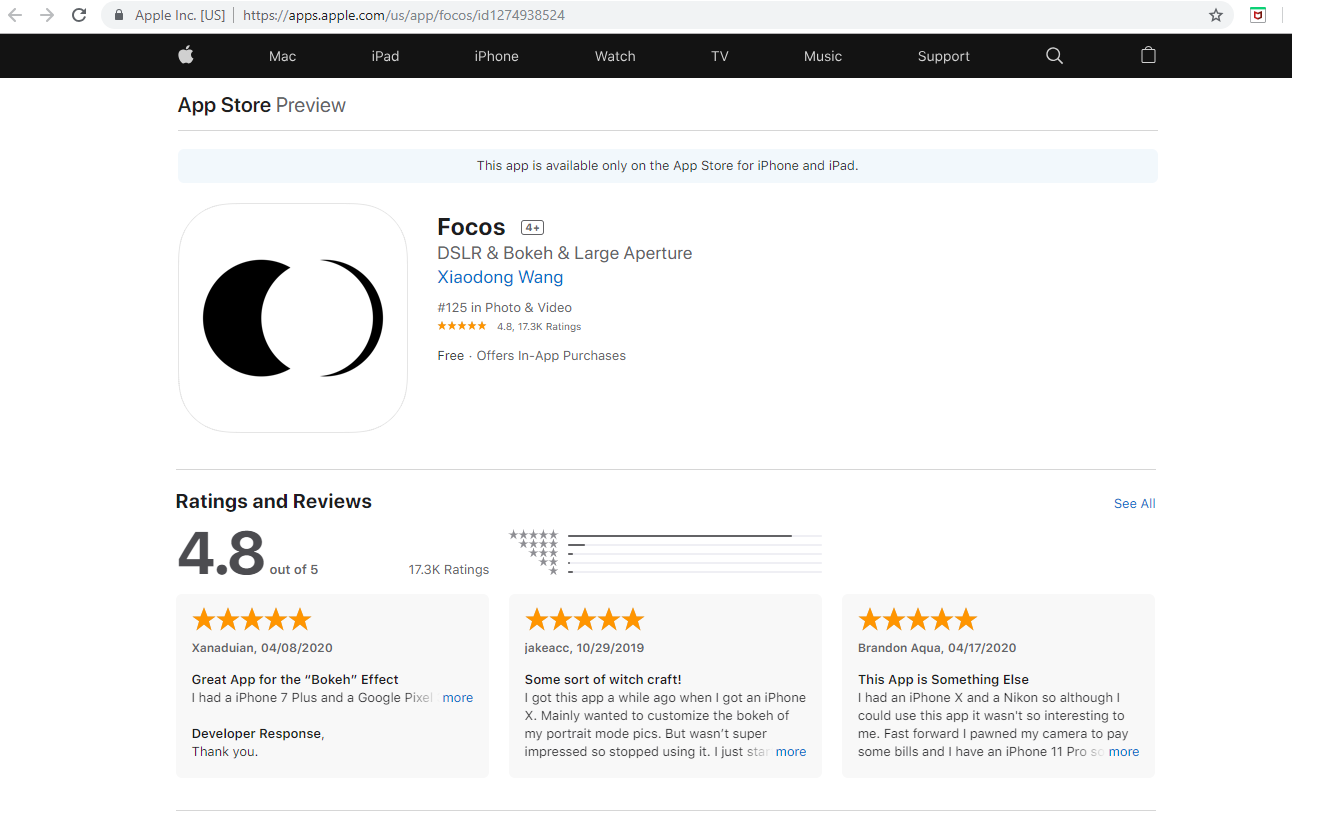The image size is (1332, 820).
Task: Click the Ratings and Reviews heading
Action: (274, 501)
